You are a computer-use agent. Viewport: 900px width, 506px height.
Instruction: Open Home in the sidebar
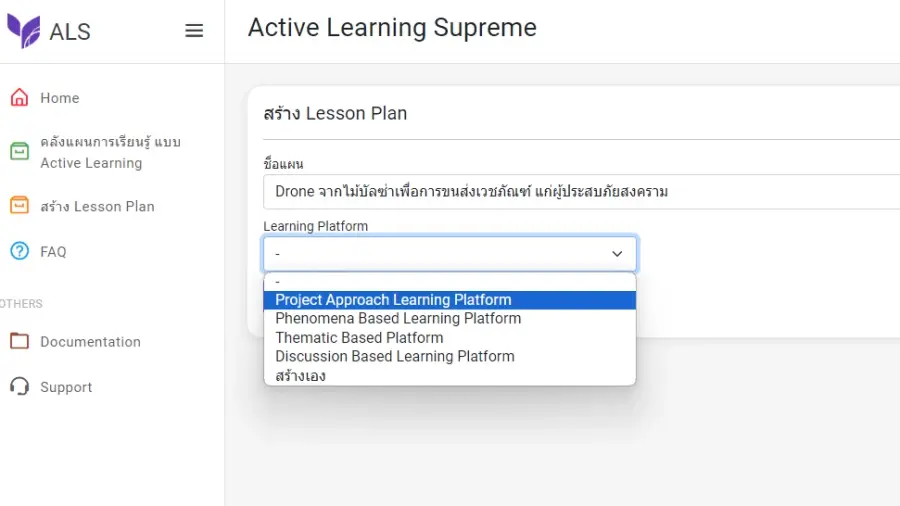point(60,98)
